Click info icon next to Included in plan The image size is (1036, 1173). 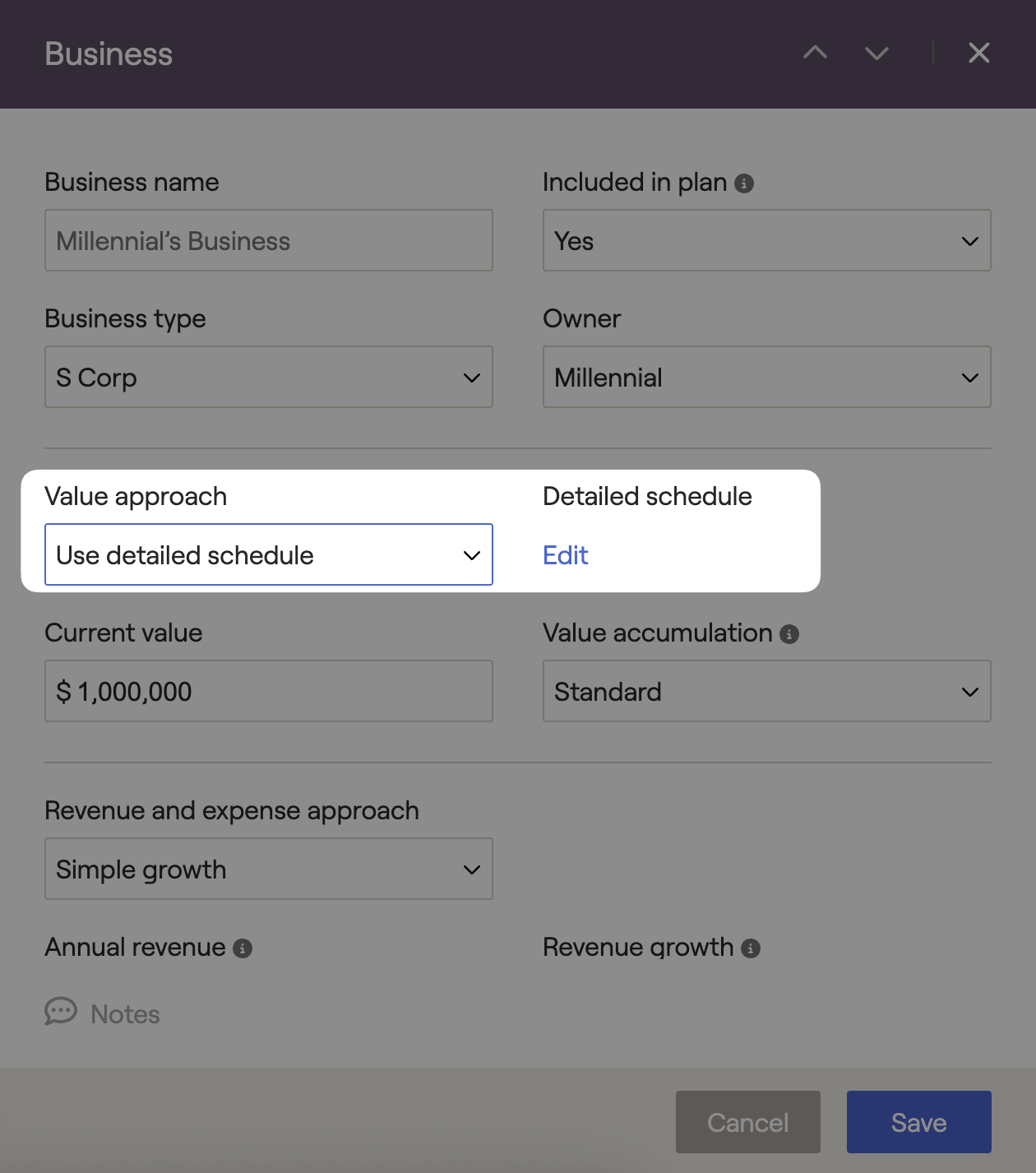(x=744, y=183)
